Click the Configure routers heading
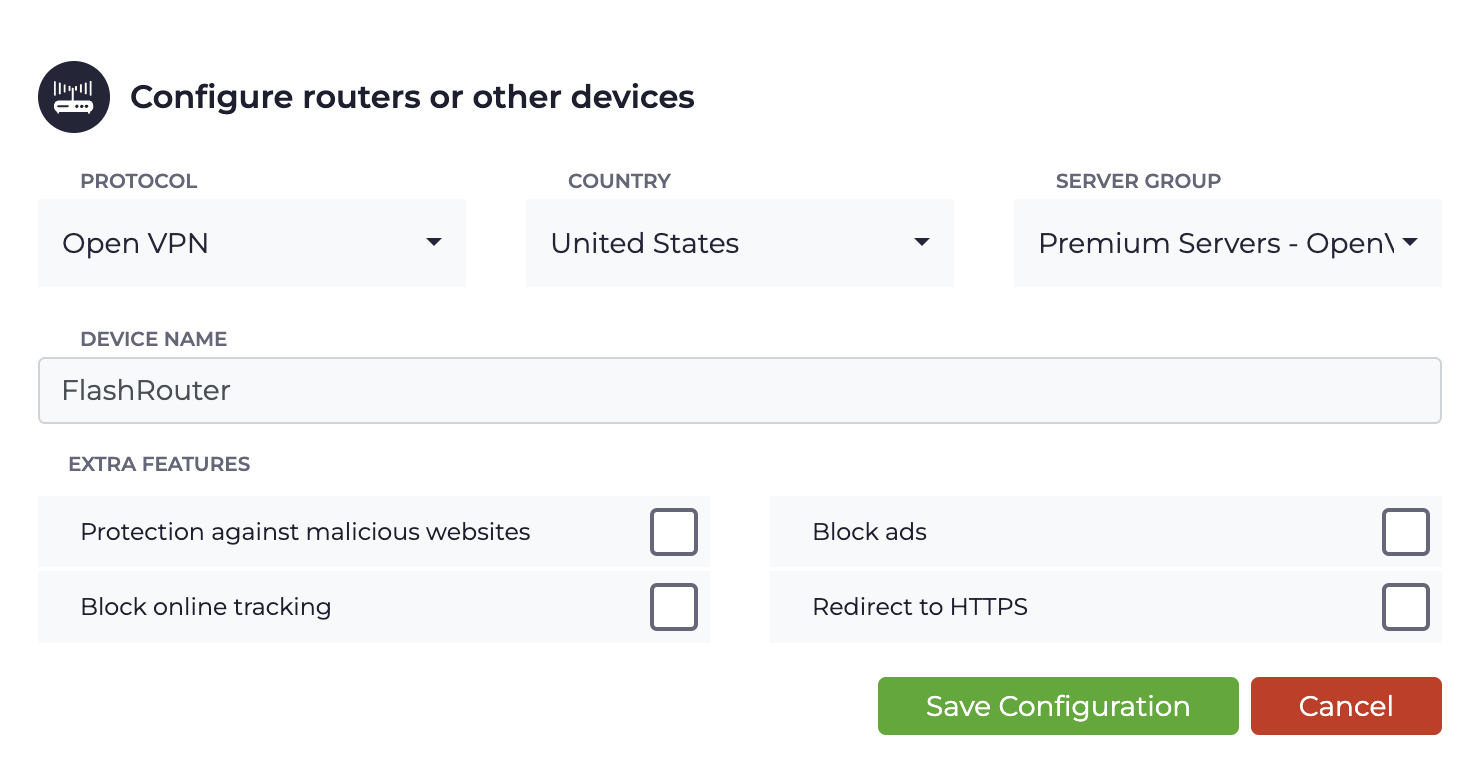 click(412, 96)
